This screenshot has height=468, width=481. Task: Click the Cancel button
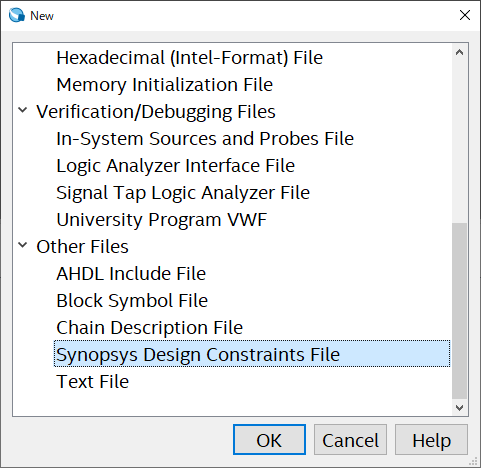pos(350,439)
